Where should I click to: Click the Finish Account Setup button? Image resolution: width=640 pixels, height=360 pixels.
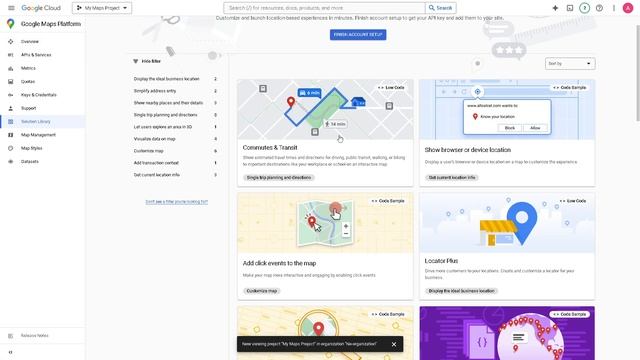click(358, 35)
